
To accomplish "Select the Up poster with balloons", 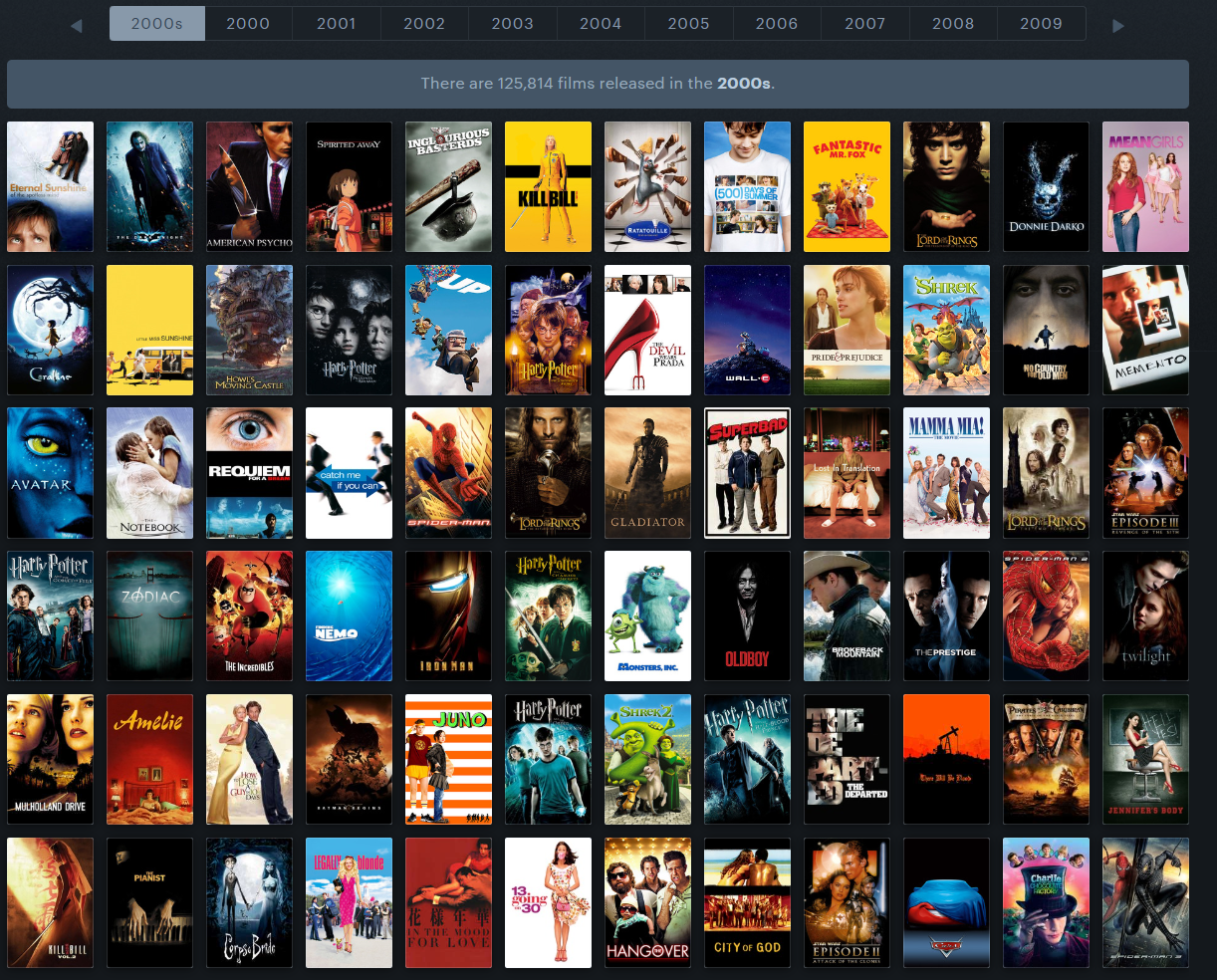I will tap(448, 330).
